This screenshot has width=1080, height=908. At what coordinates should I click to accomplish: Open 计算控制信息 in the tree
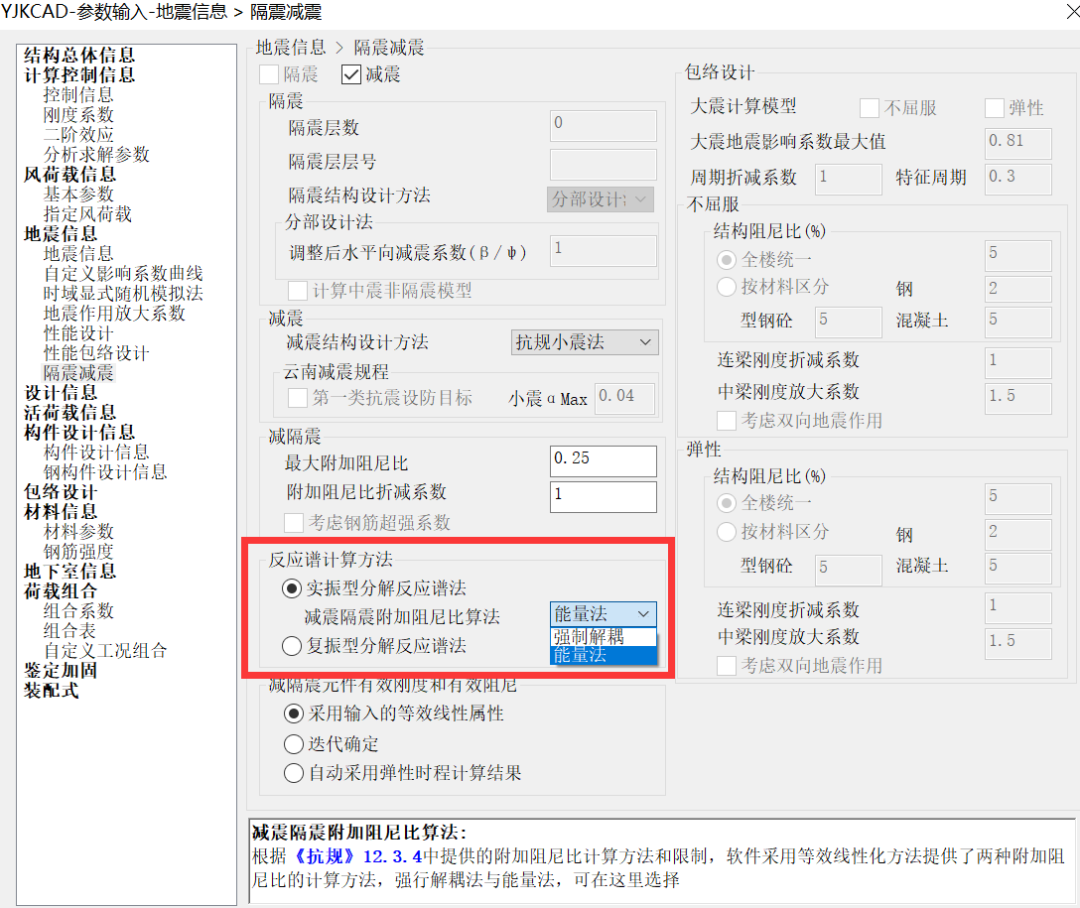click(x=79, y=75)
